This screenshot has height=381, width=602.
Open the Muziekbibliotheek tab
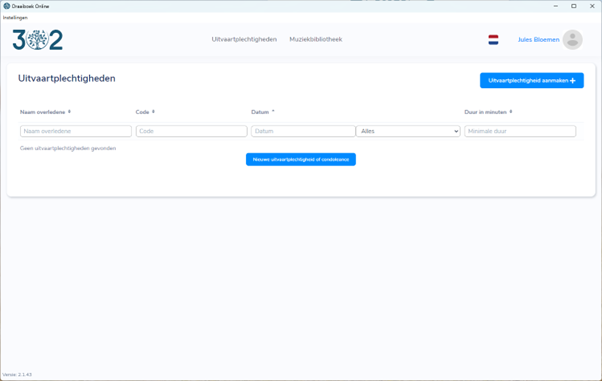click(x=316, y=40)
